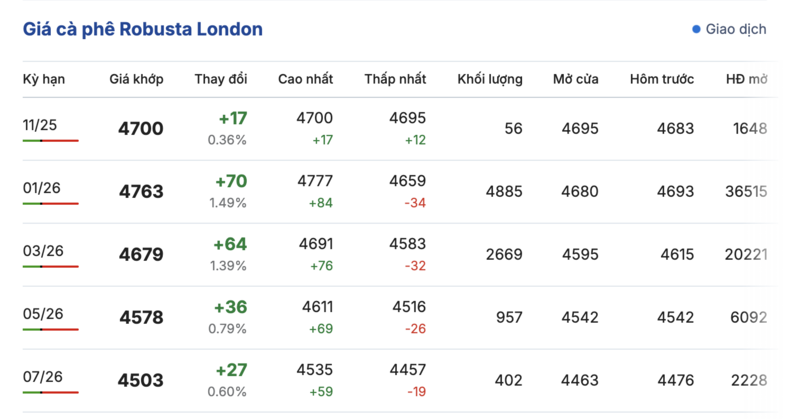Click the Cao nhất column header
Image resolution: width=800 pixels, height=420 pixels.
point(305,79)
